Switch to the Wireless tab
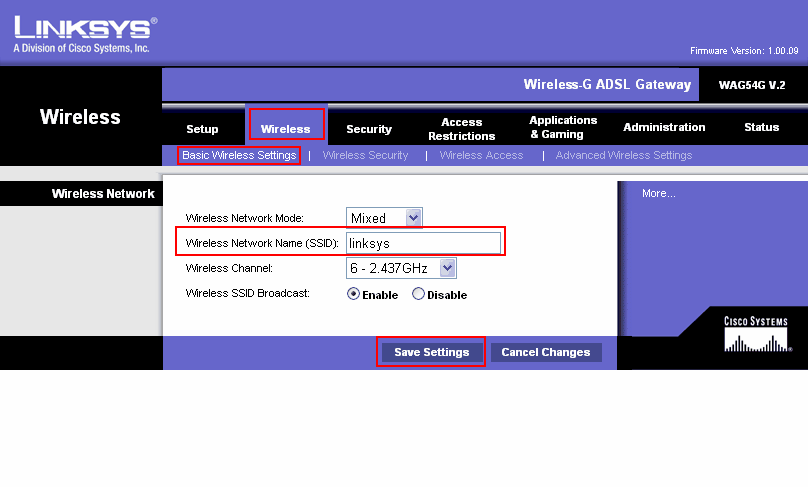Image resolution: width=808 pixels, height=487 pixels. [x=285, y=129]
